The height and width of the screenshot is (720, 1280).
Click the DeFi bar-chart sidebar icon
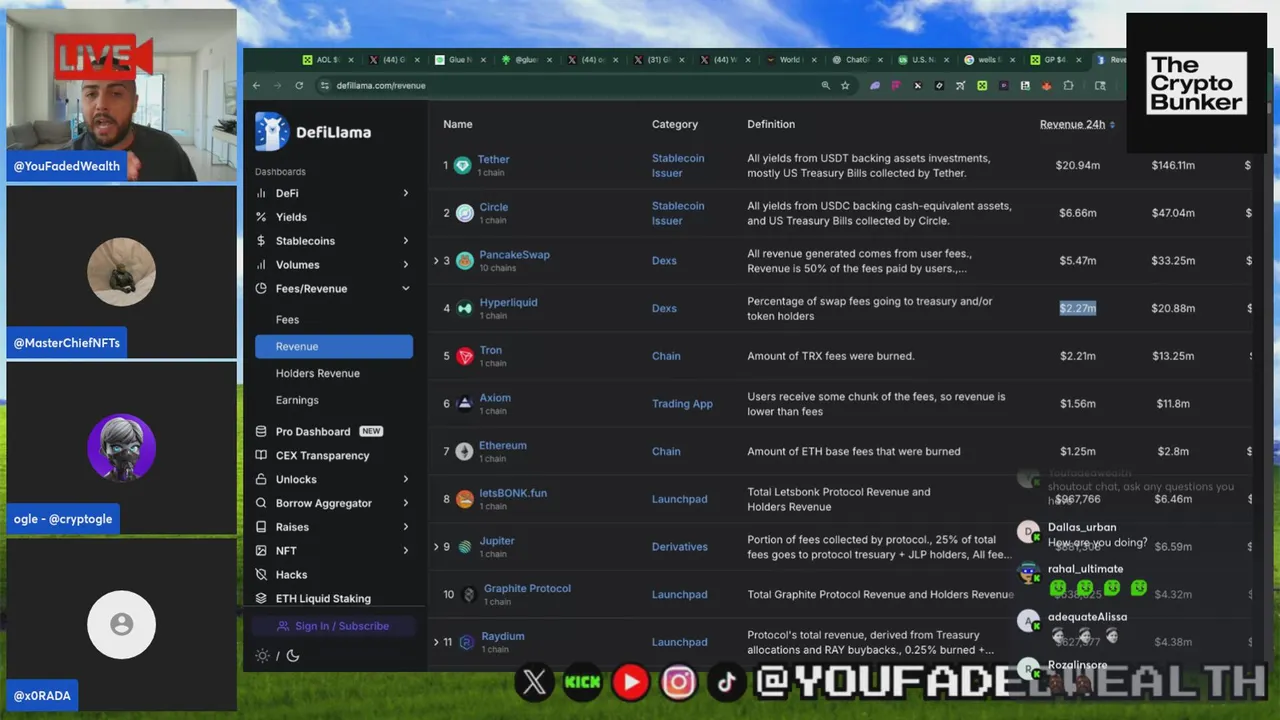pyautogui.click(x=261, y=193)
